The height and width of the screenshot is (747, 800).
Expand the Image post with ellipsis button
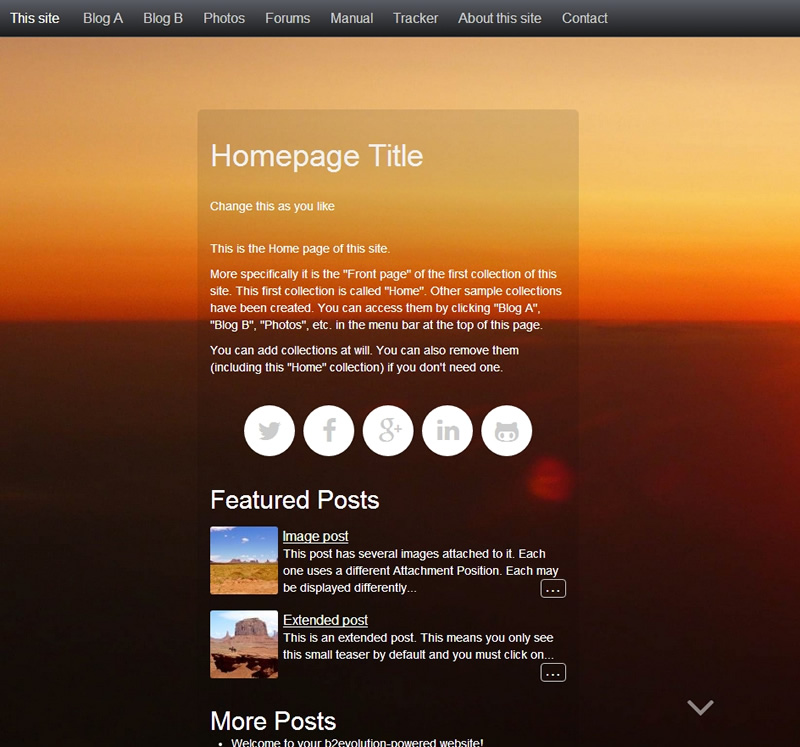click(553, 588)
